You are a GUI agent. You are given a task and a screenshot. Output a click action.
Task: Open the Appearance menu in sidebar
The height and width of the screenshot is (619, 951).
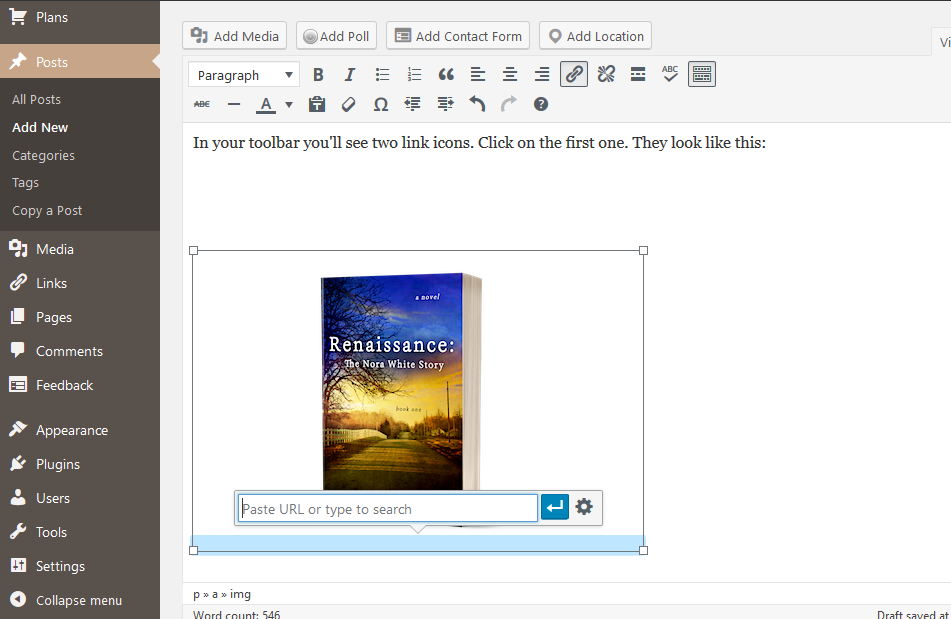click(71, 430)
